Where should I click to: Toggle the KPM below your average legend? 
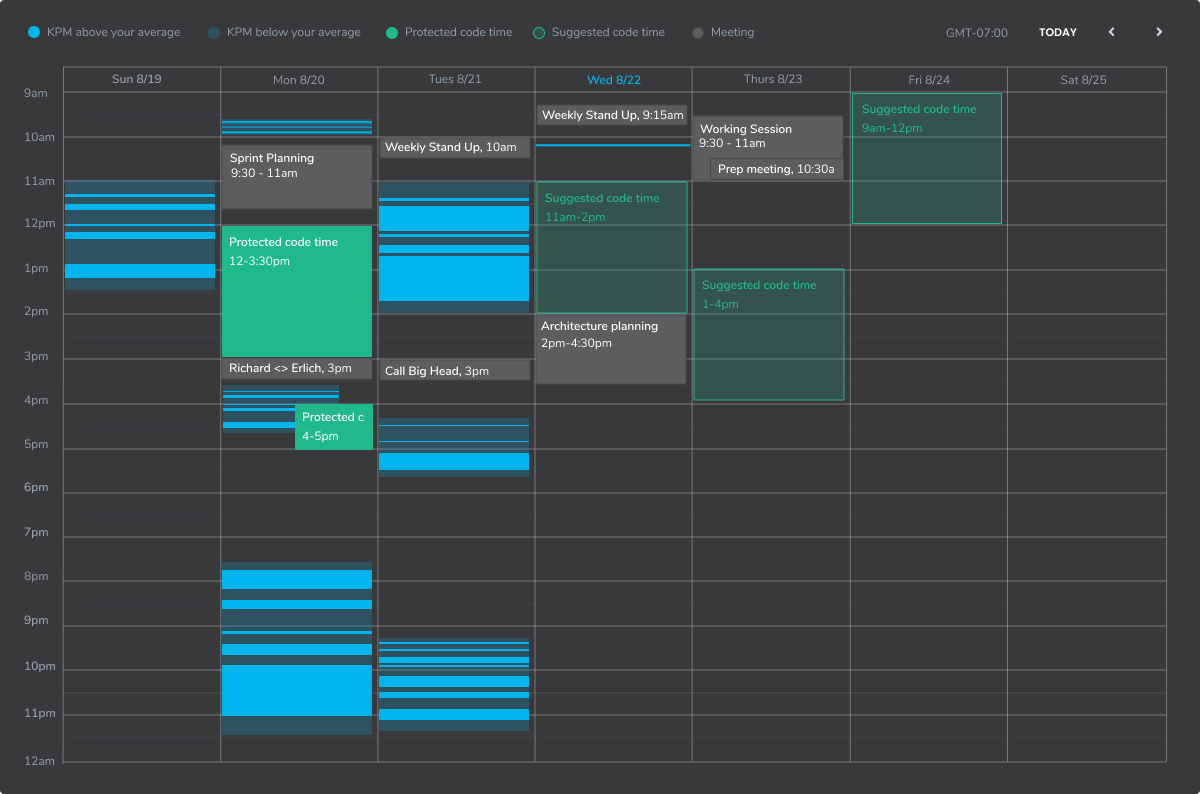pyautogui.click(x=284, y=32)
